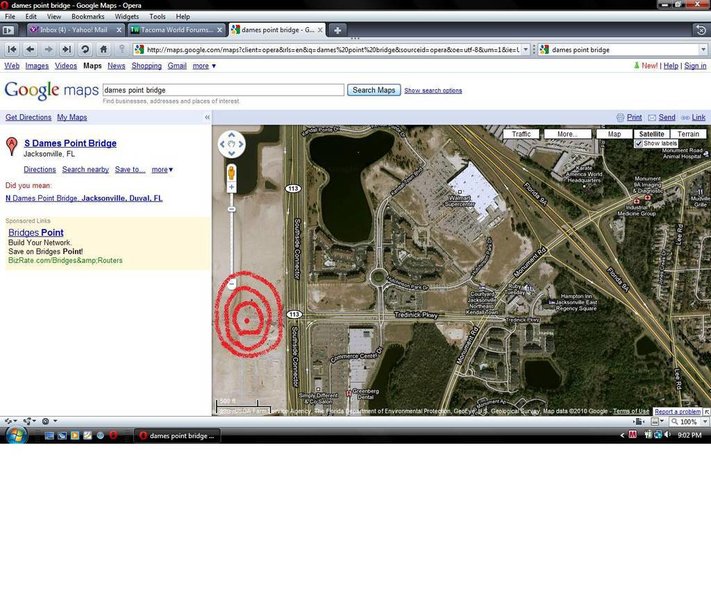The image size is (711, 599).
Task: Open a new tab with plus button
Action: 337,30
